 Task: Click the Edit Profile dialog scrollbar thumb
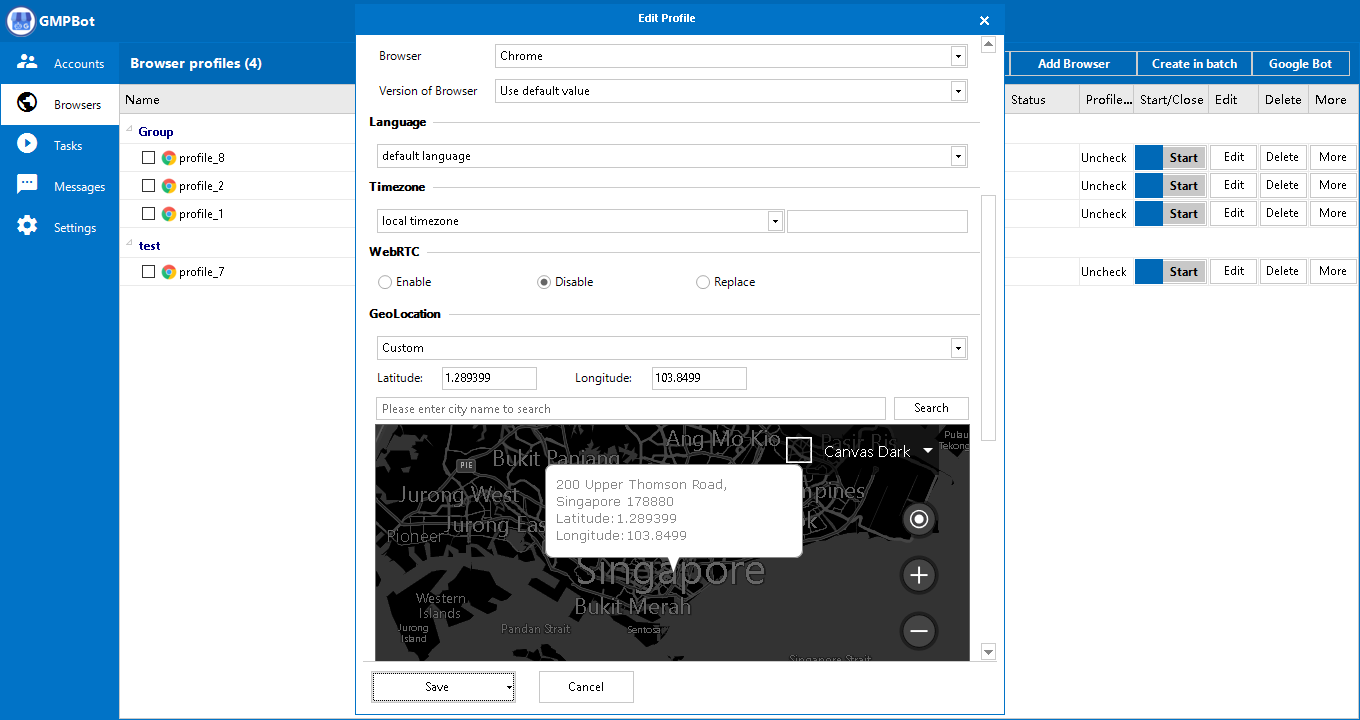pos(989,318)
